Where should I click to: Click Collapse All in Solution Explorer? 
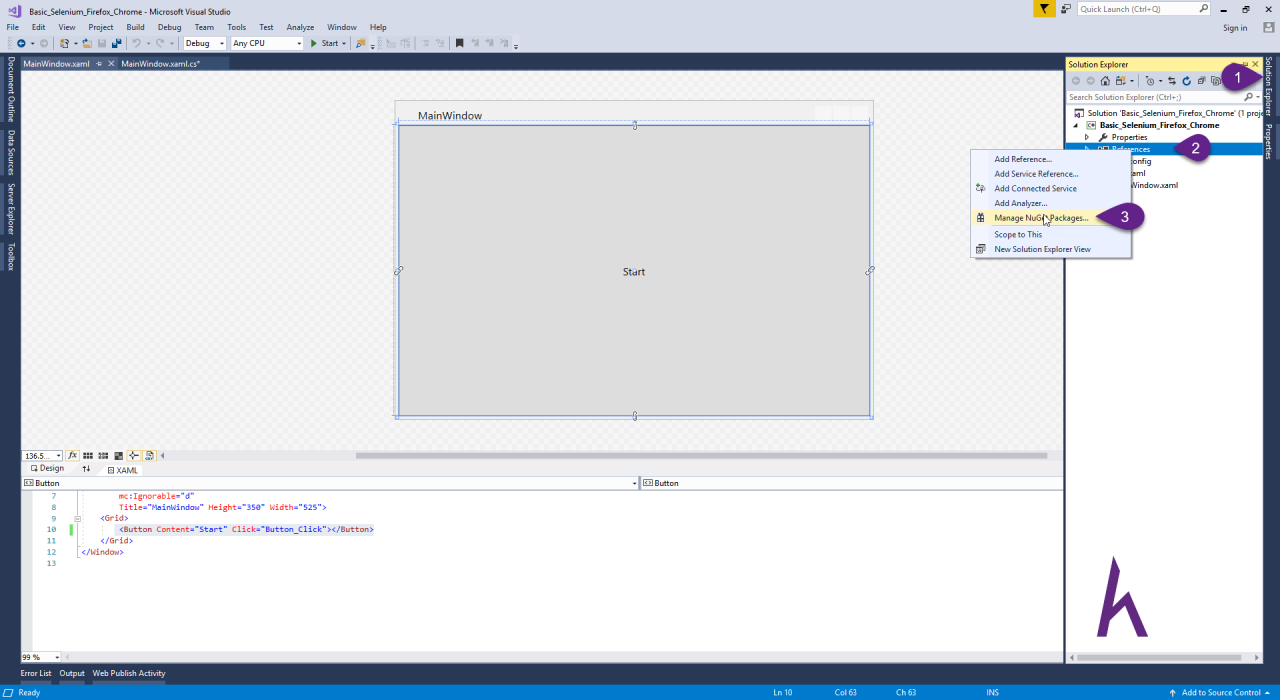(1201, 80)
